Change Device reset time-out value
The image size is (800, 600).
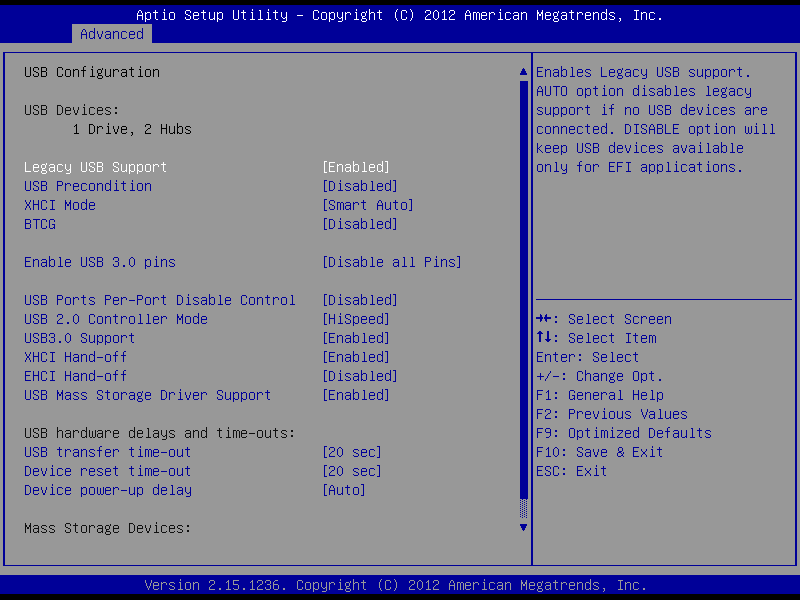pyautogui.click(x=351, y=471)
